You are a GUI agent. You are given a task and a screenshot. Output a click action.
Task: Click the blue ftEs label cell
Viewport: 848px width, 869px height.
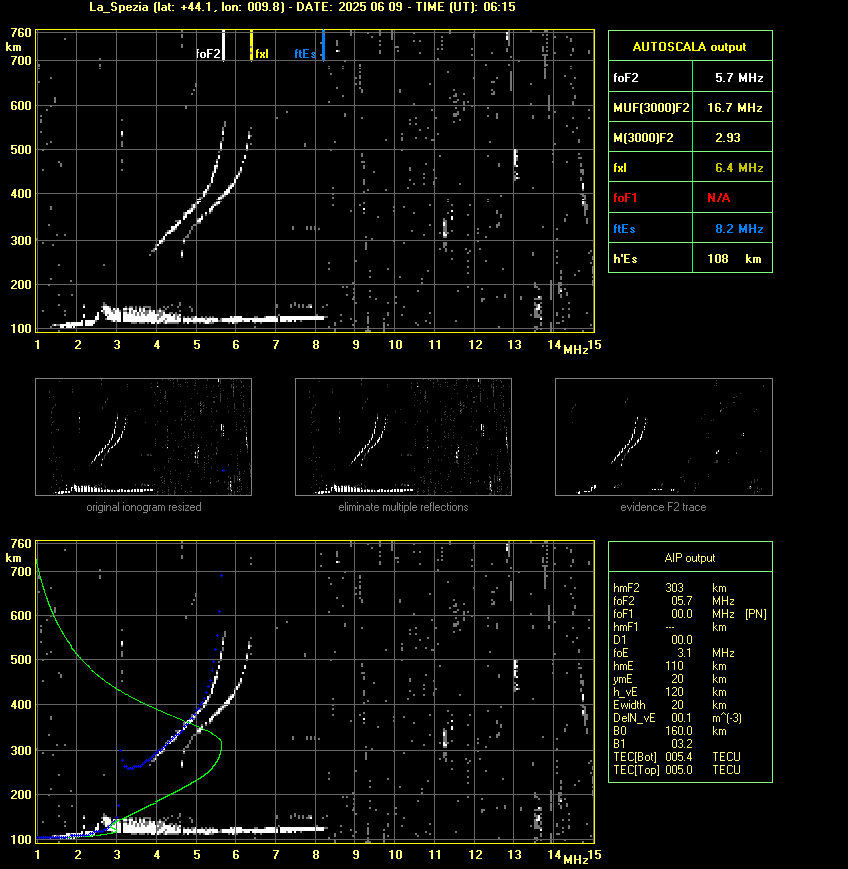[x=651, y=229]
